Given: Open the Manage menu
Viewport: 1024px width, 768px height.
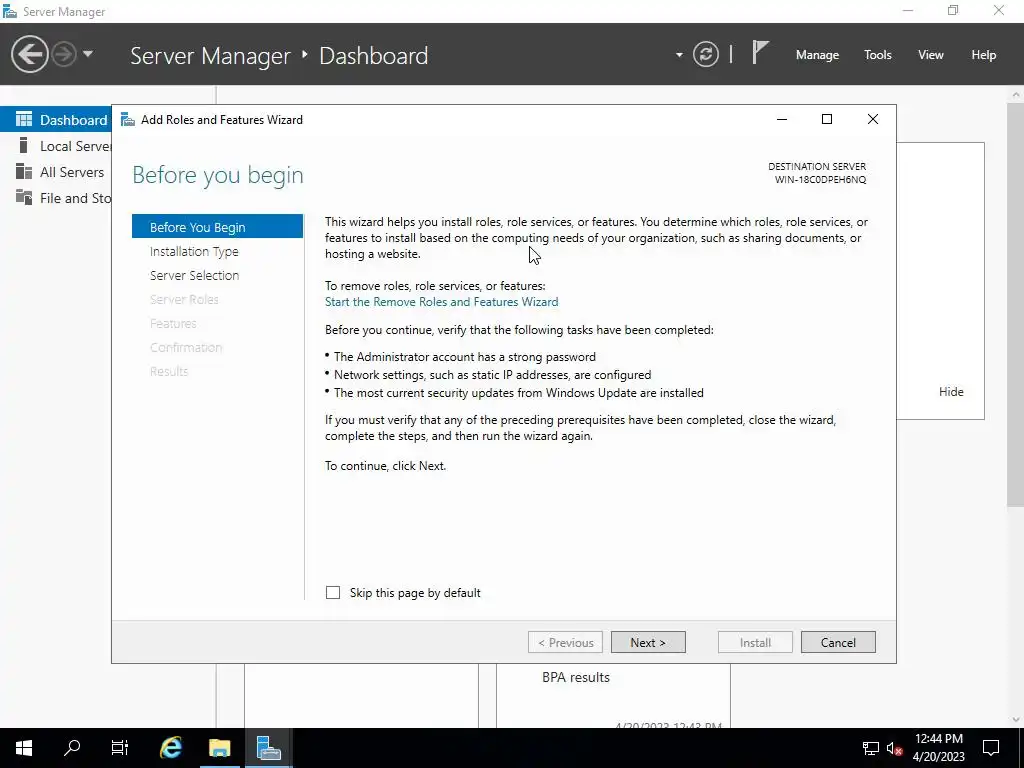Looking at the screenshot, I should point(817,55).
